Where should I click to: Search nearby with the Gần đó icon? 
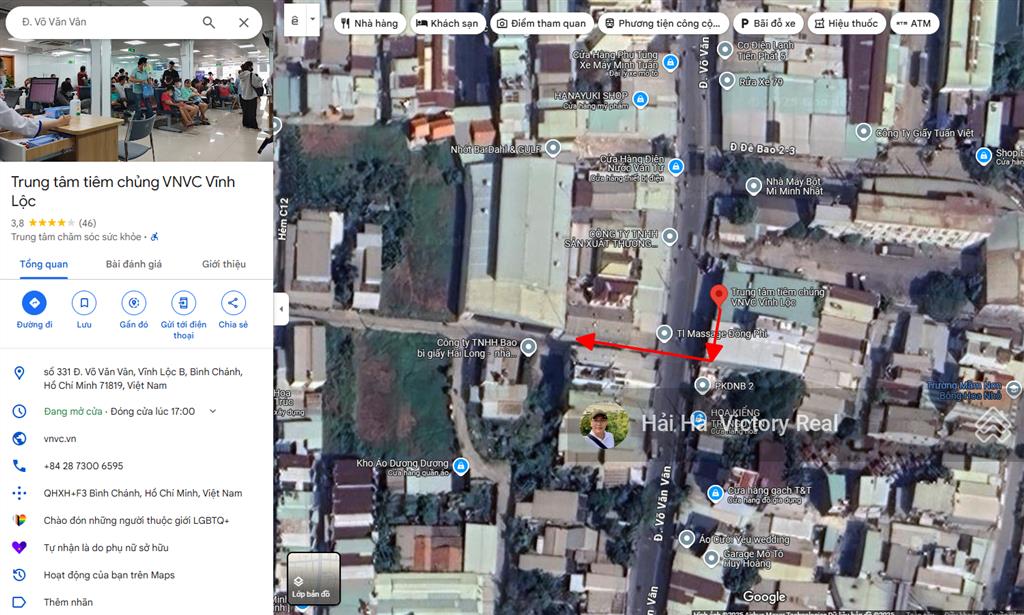coord(134,303)
